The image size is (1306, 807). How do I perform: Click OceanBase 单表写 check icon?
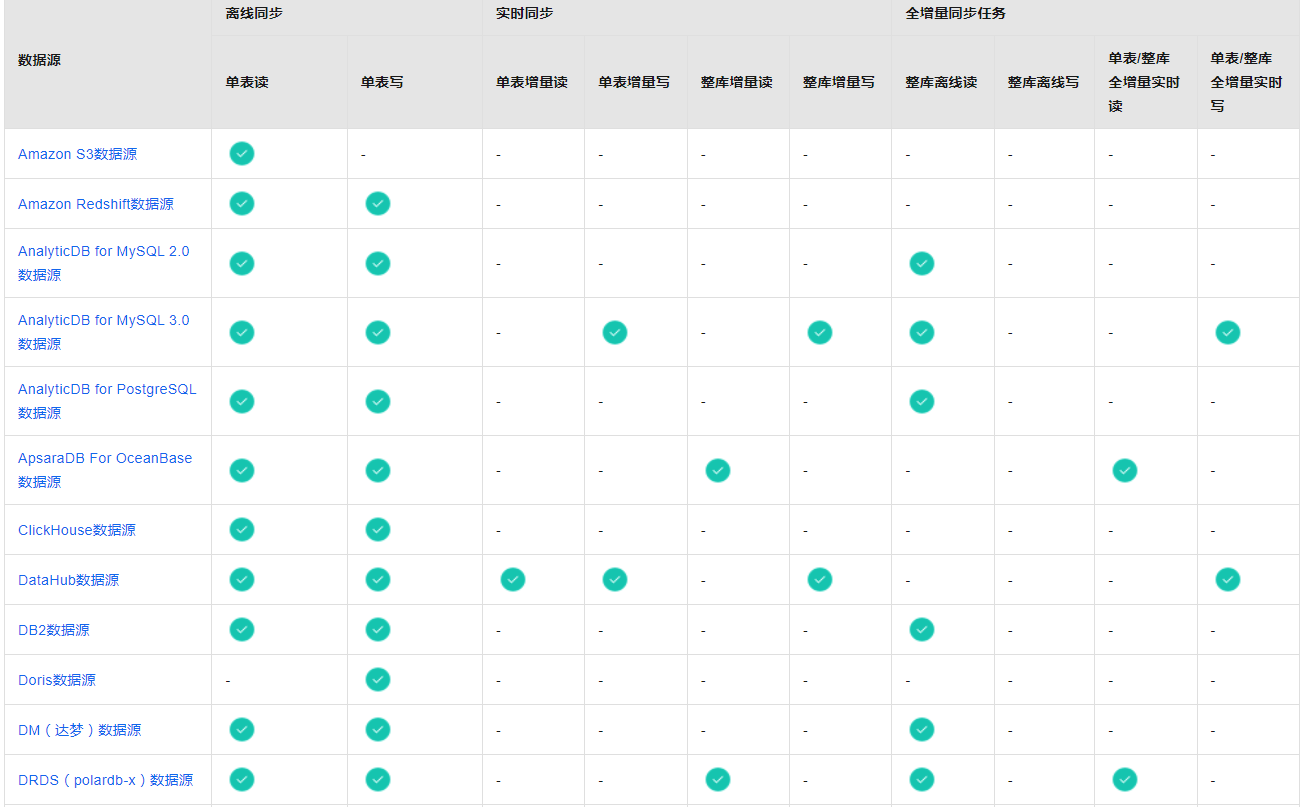click(378, 470)
